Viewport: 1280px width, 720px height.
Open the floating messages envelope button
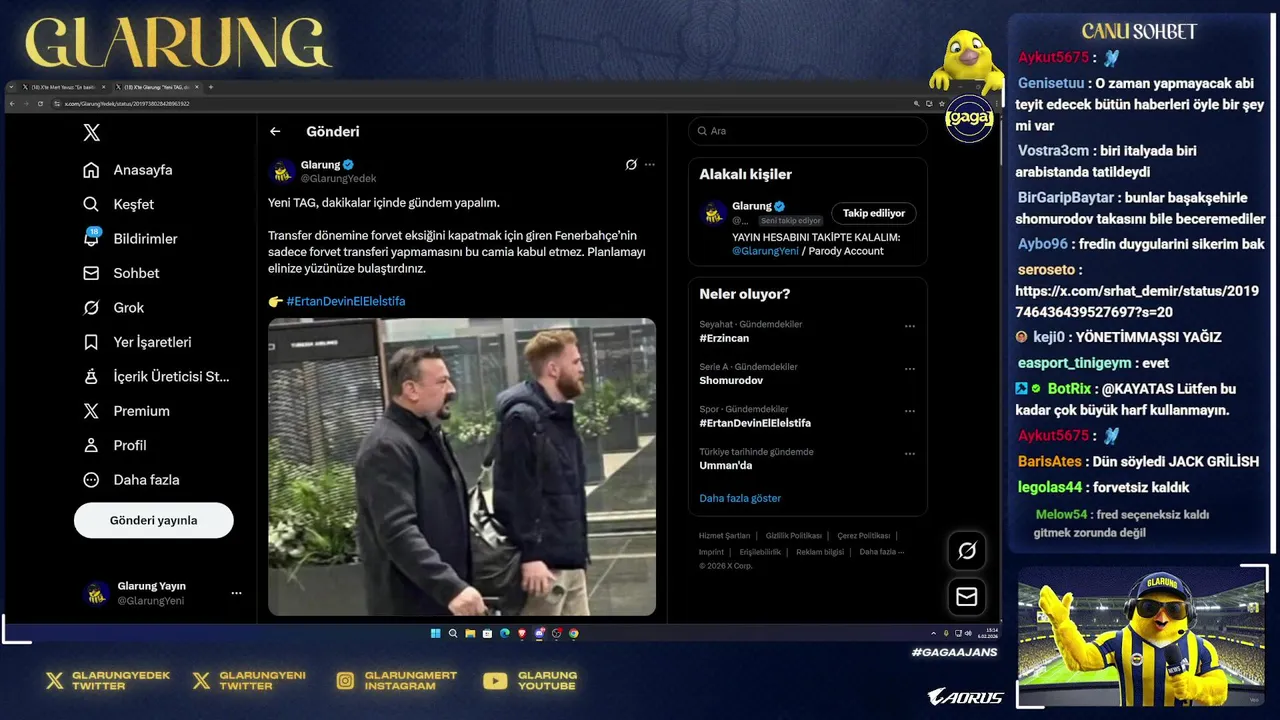967,597
